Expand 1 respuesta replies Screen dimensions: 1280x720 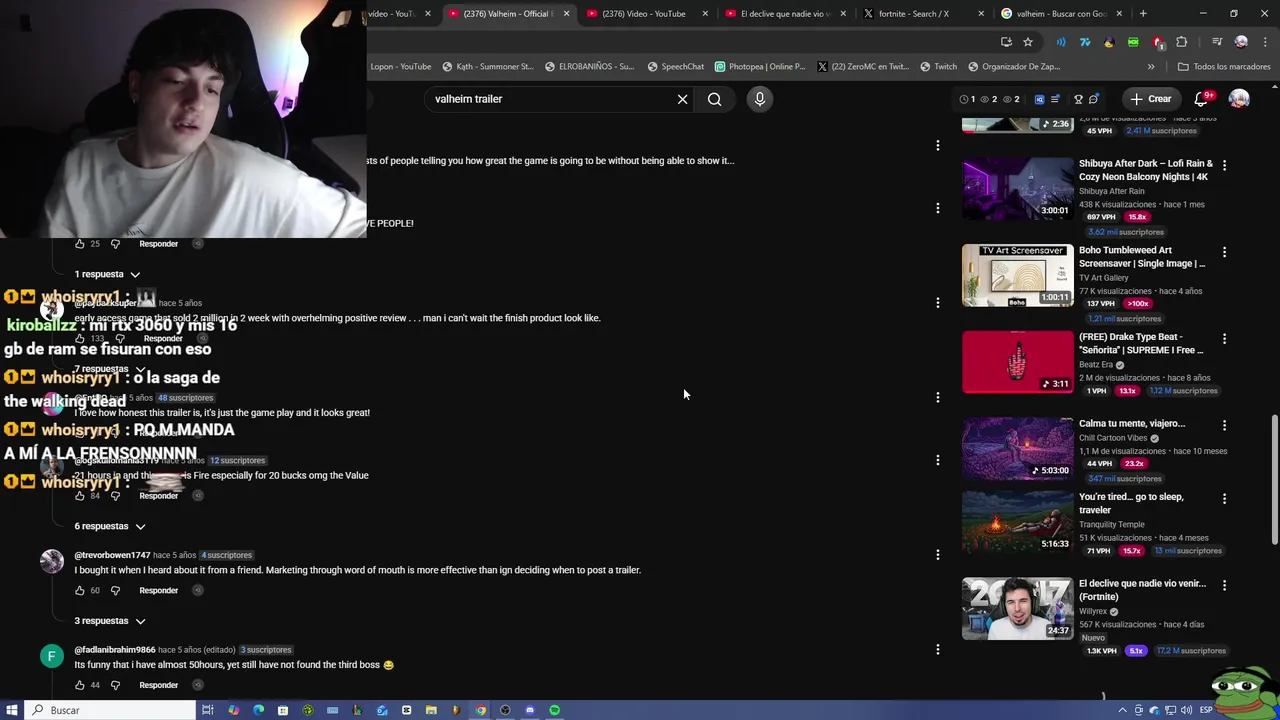(x=107, y=274)
